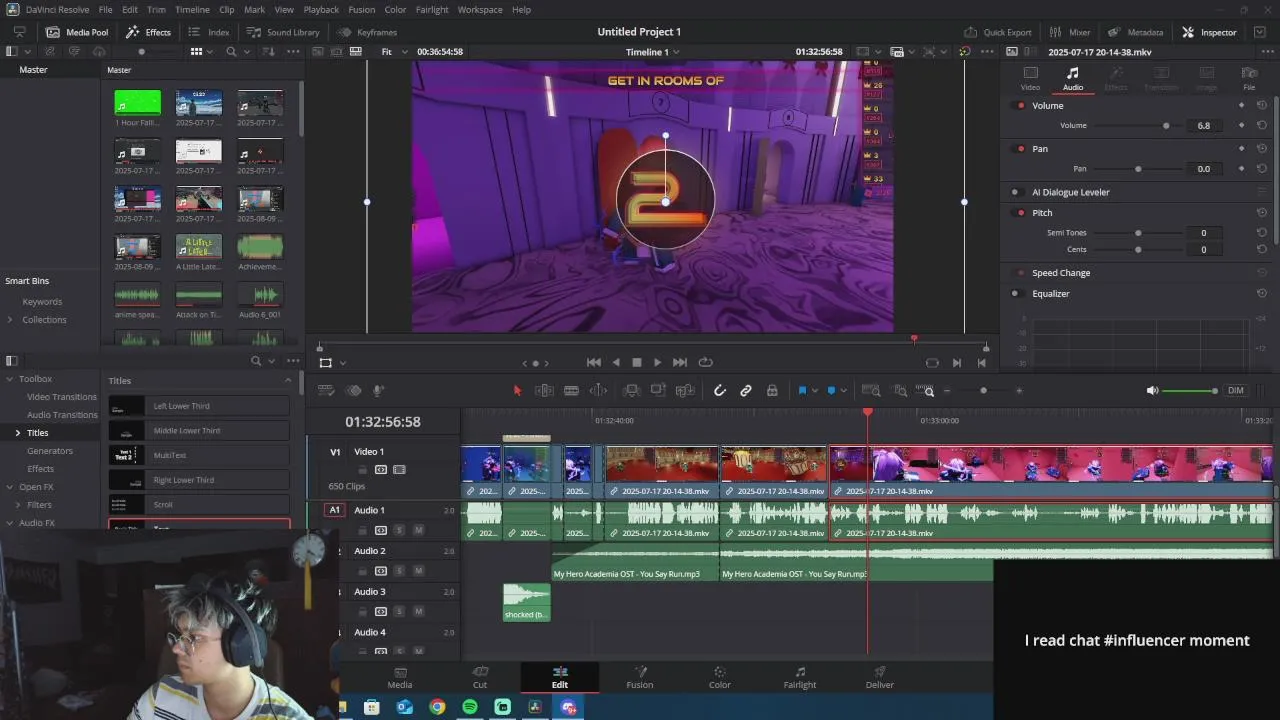Toggle the Media Pool panel button
Viewport: 1280px width, 720px height.
click(x=77, y=32)
